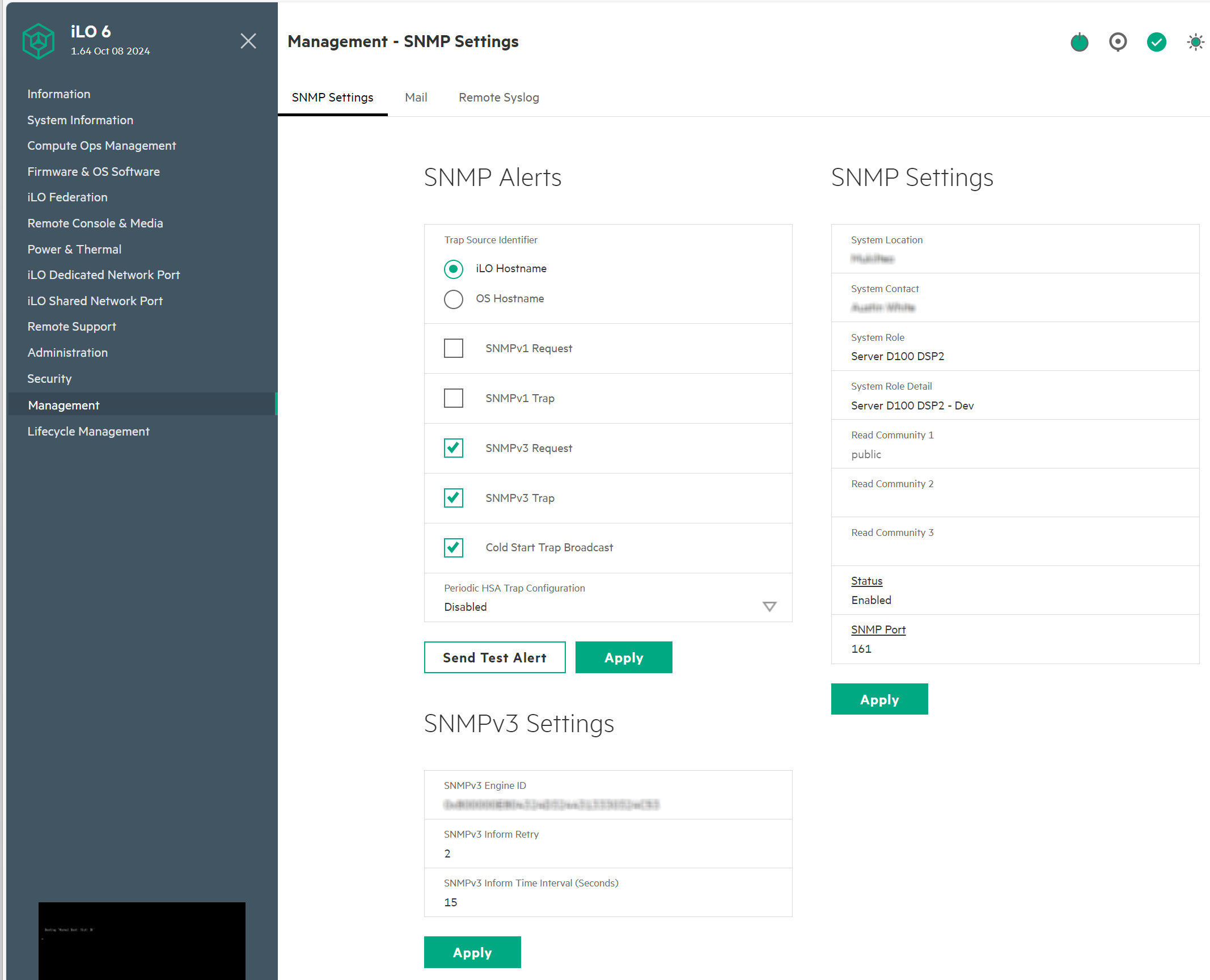Select the iLO Hostname radio button

pos(454,269)
